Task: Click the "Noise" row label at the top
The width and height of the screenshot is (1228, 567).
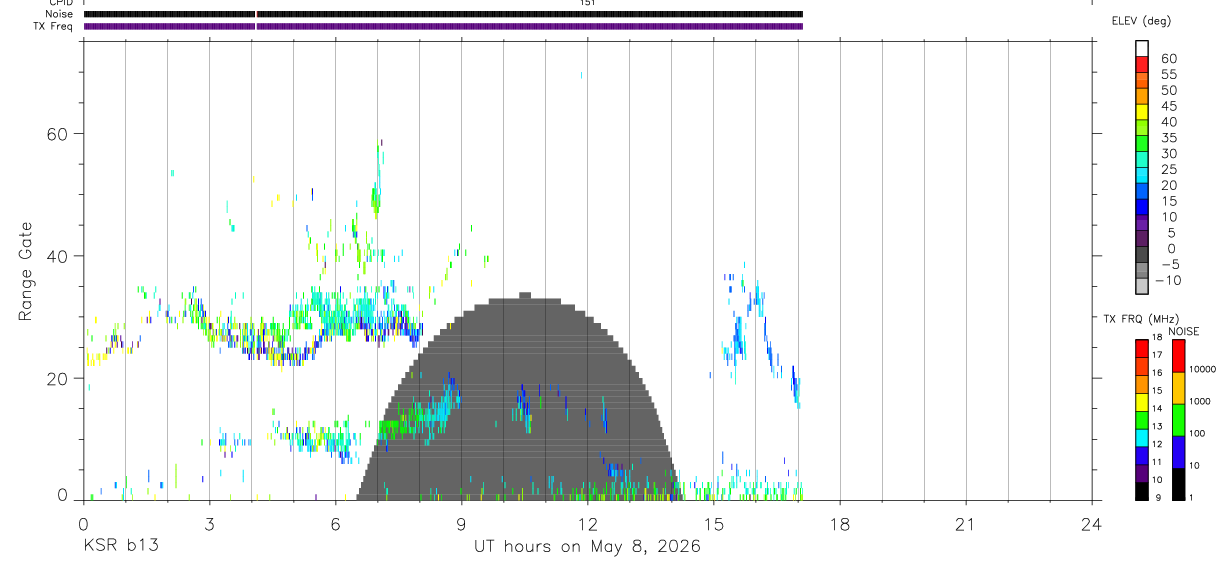Action: 59,14
